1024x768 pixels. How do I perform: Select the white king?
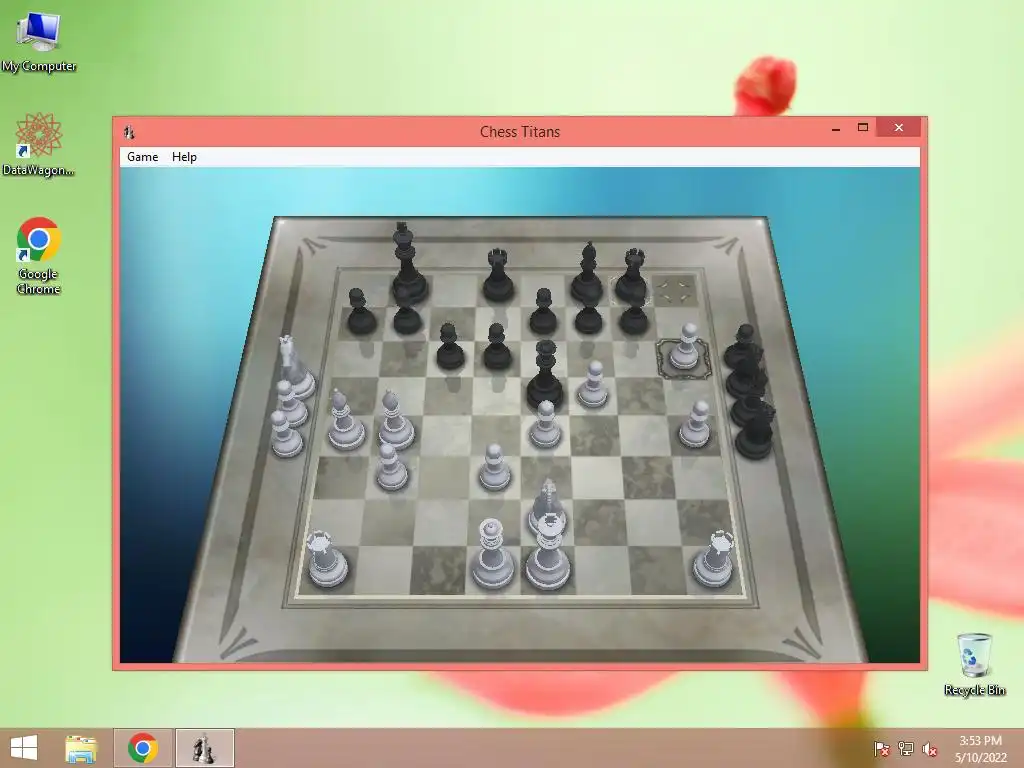point(548,551)
